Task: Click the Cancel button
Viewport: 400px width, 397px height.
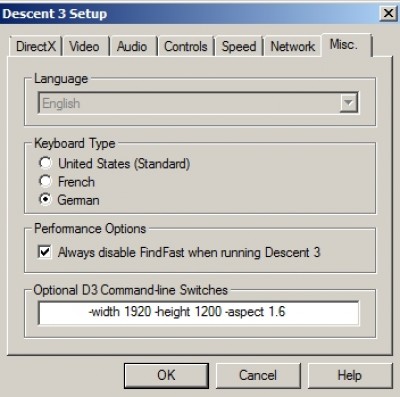Action: coord(258,376)
